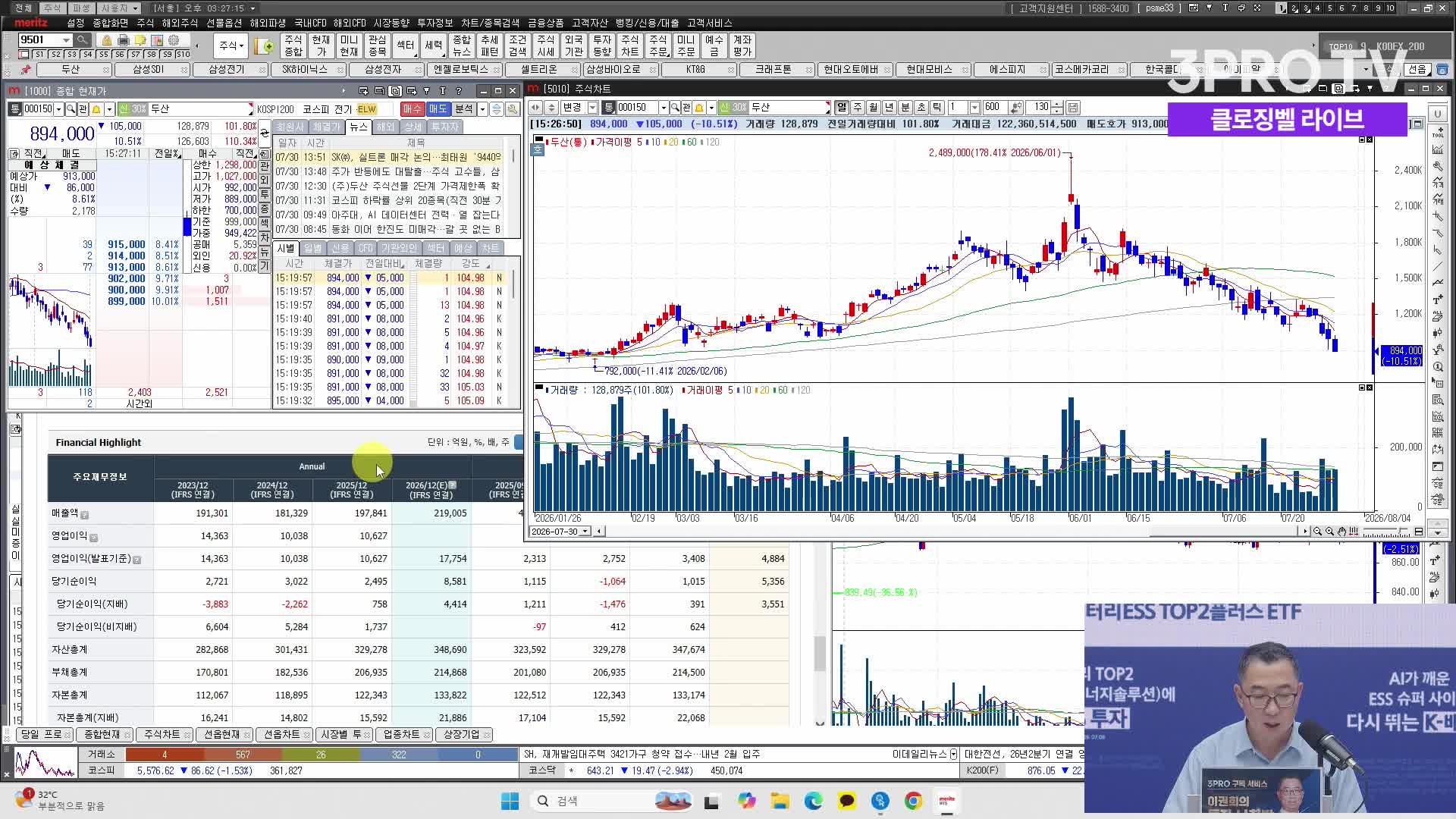
Task: Open the 9501 screen number dropdown
Action: click(x=66, y=40)
